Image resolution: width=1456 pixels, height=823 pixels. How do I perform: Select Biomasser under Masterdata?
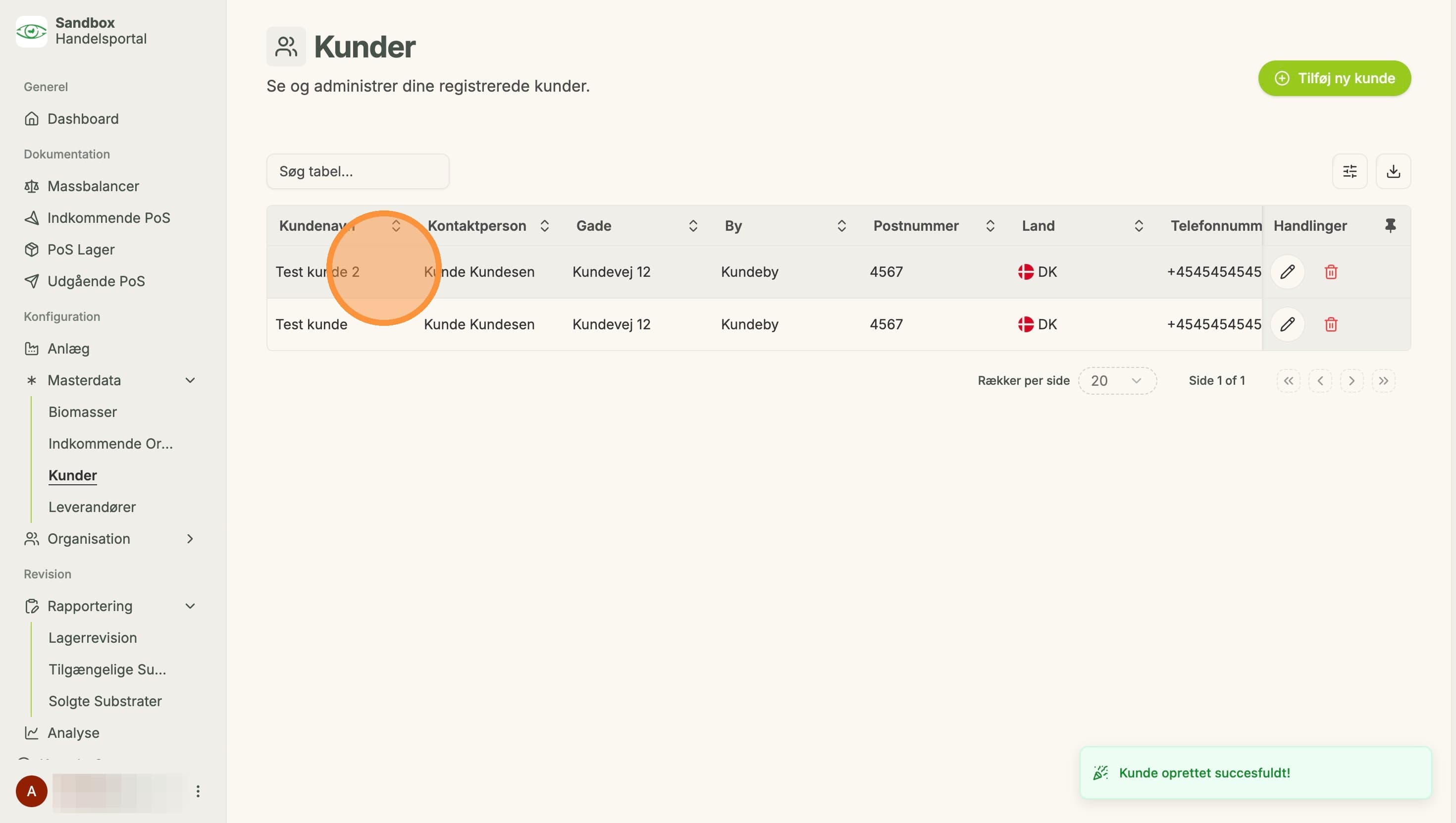(83, 411)
